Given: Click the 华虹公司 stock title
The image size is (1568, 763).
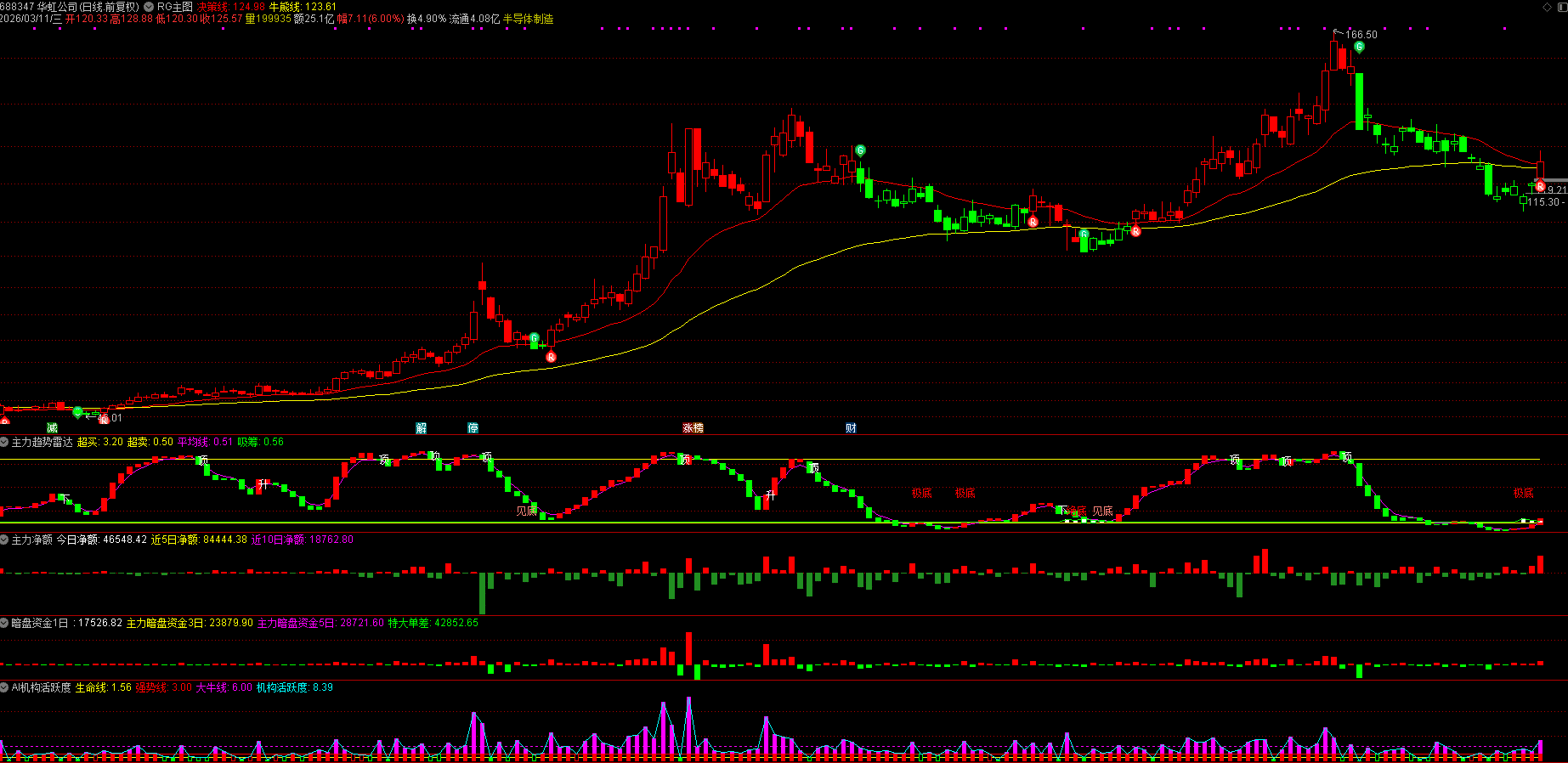Looking at the screenshot, I should tap(57, 7).
